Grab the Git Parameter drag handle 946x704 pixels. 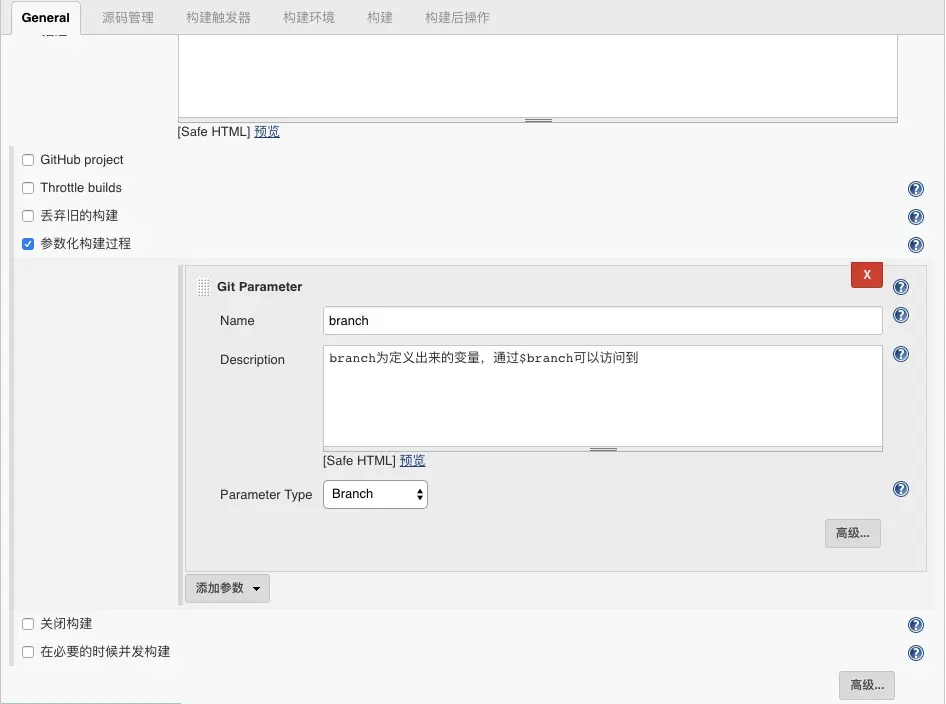coord(203,287)
